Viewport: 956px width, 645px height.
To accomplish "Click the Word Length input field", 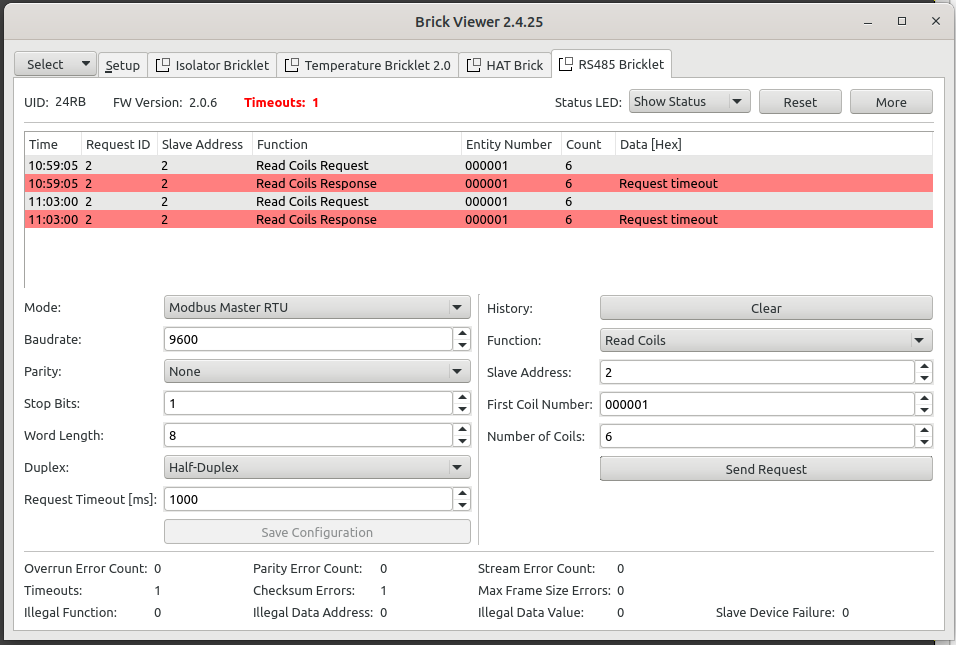I will point(309,435).
